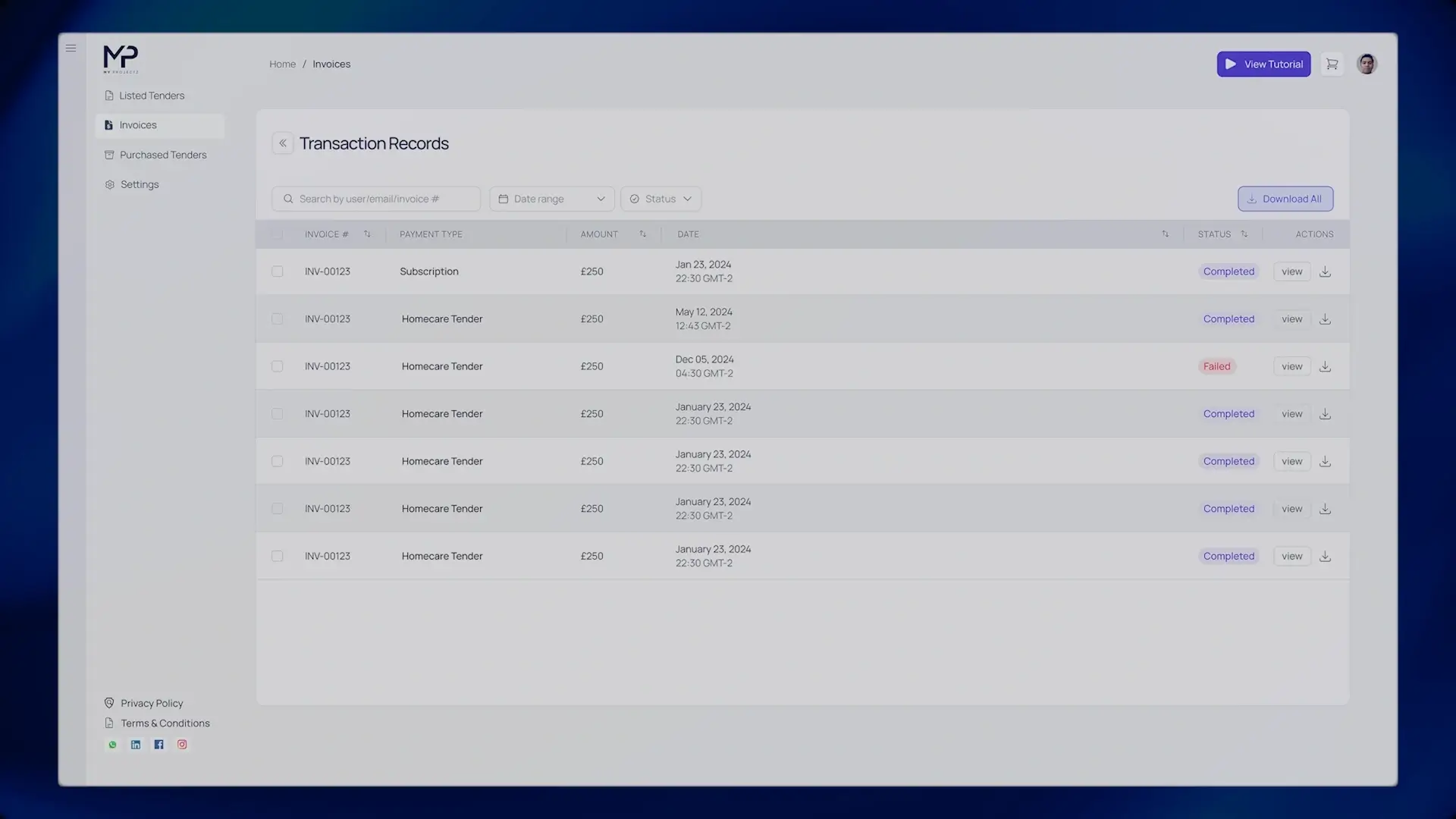This screenshot has height=819, width=1456.
Task: Select the Dec 05, 2024 row checkbox
Action: [278, 366]
